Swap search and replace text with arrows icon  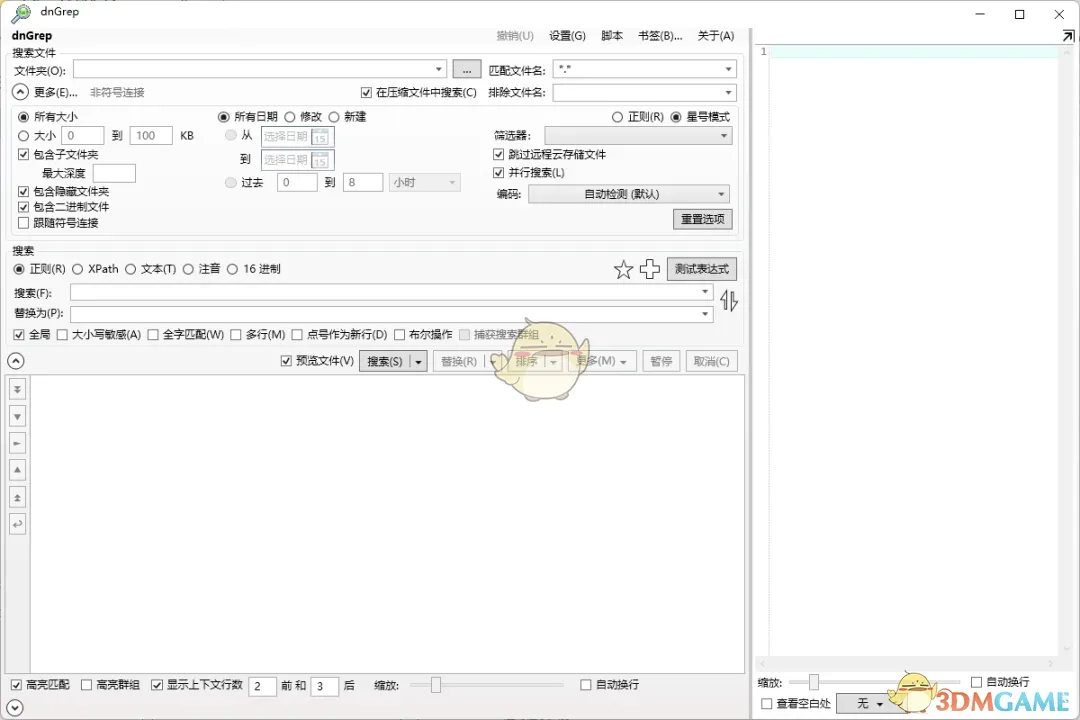tap(729, 299)
